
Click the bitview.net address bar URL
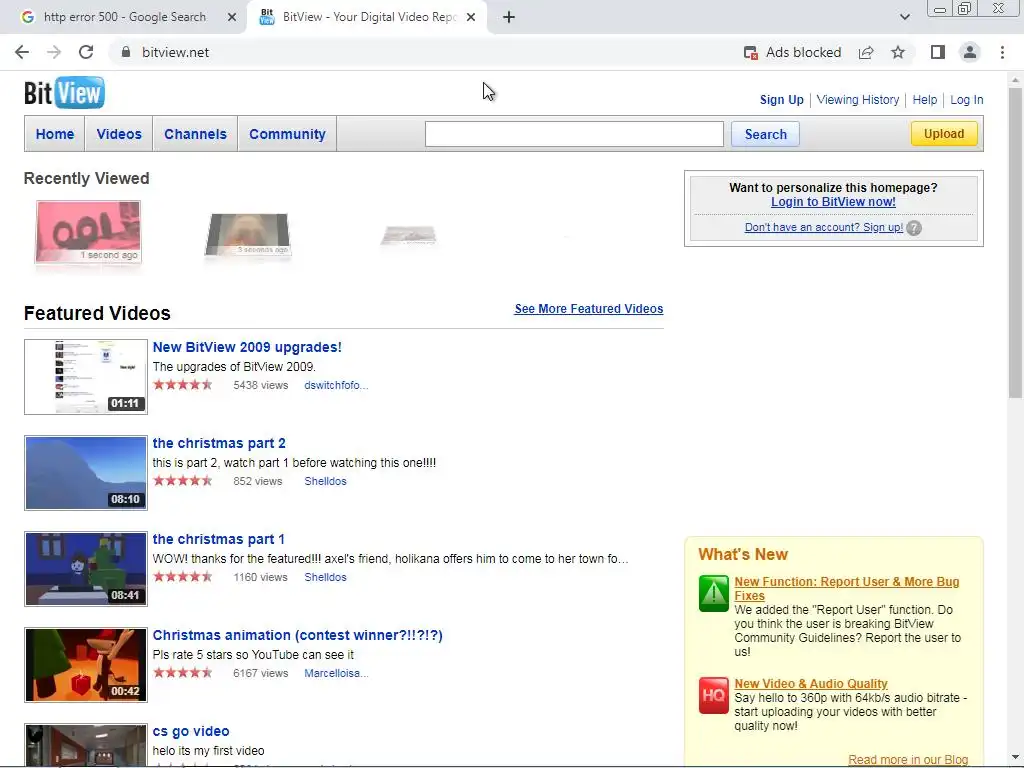175,52
